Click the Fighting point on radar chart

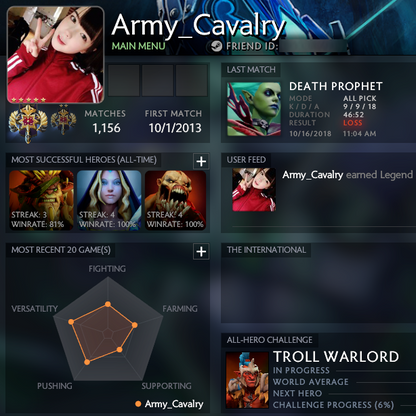[108, 304]
